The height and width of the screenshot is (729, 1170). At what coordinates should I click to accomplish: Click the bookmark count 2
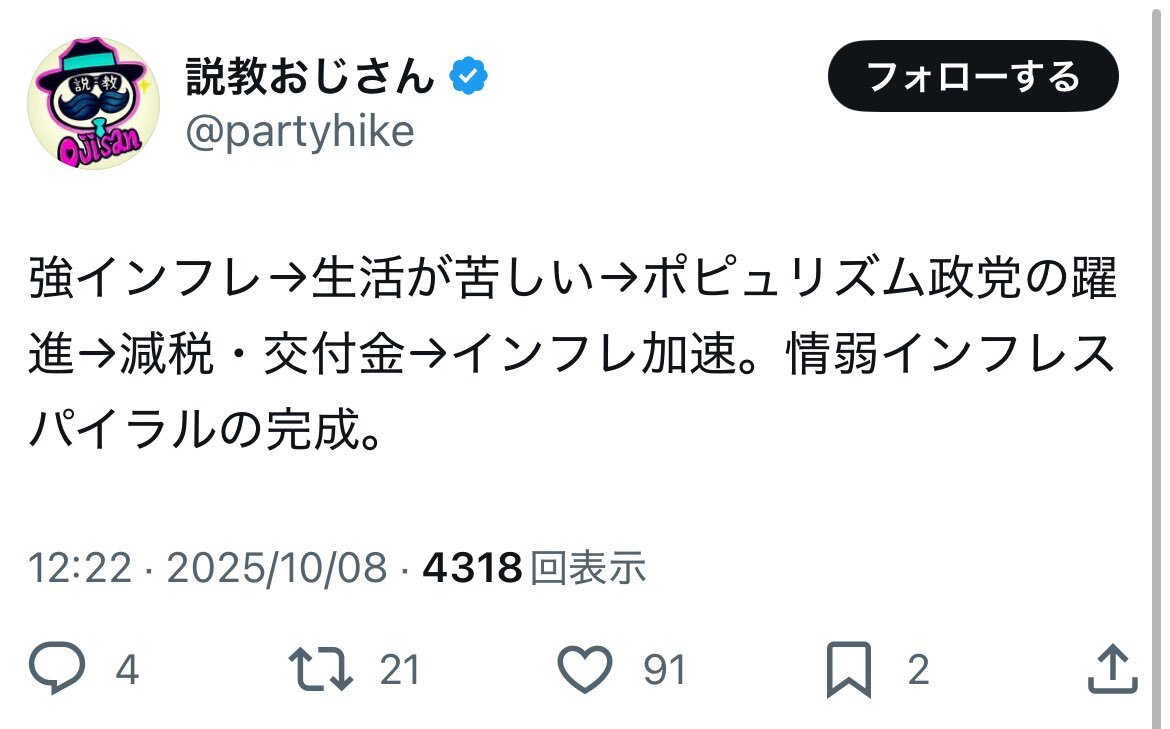pyautogui.click(x=918, y=669)
